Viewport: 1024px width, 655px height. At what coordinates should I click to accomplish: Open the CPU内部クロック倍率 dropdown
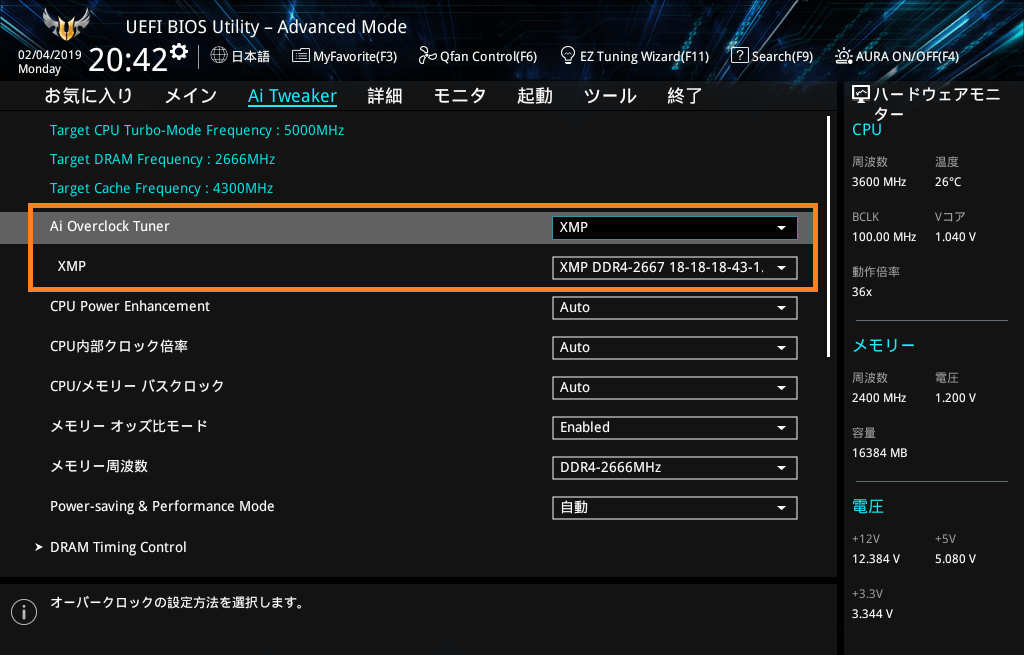(675, 347)
